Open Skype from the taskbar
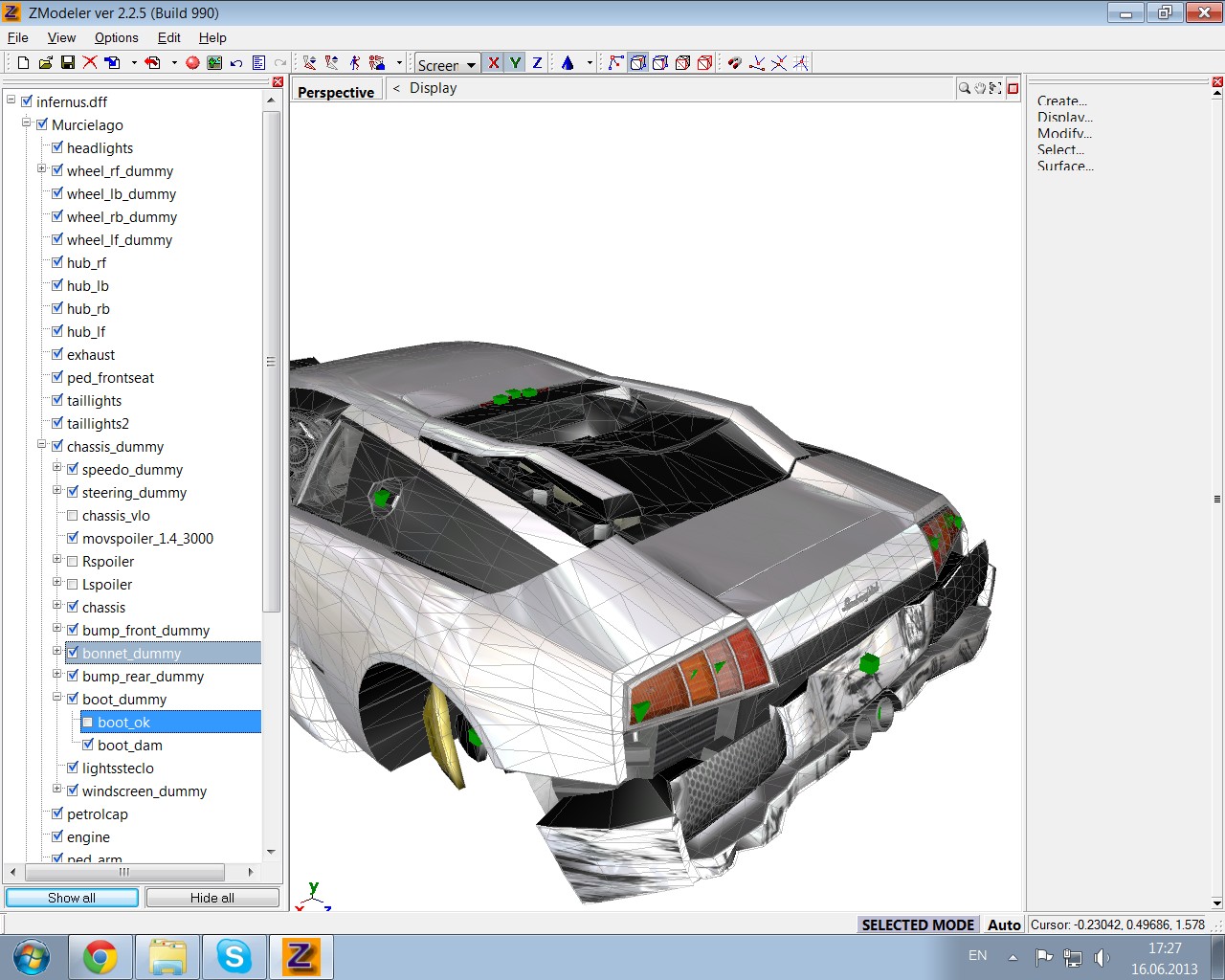Image resolution: width=1225 pixels, height=980 pixels. pyautogui.click(x=234, y=957)
